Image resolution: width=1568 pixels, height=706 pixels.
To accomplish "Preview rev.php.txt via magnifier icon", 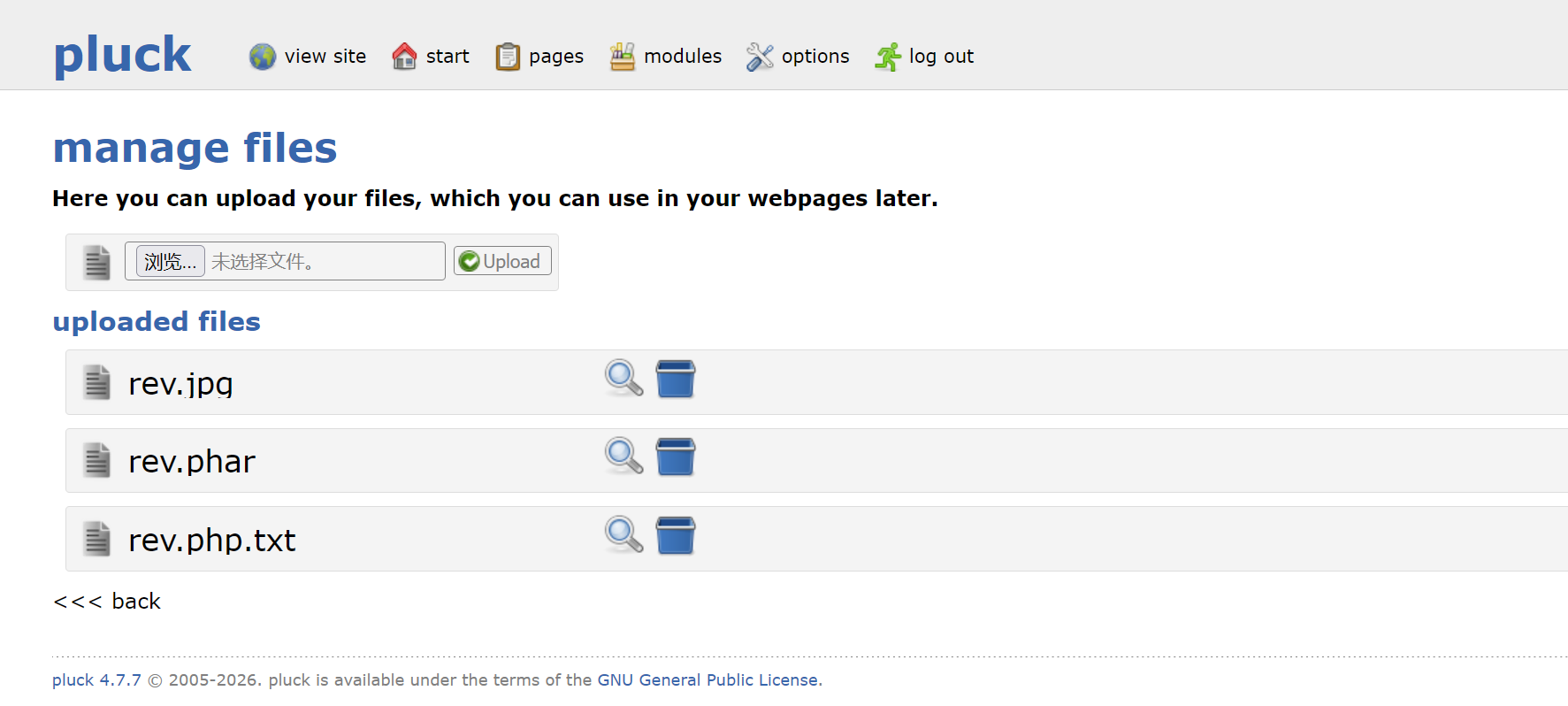I will pyautogui.click(x=623, y=535).
